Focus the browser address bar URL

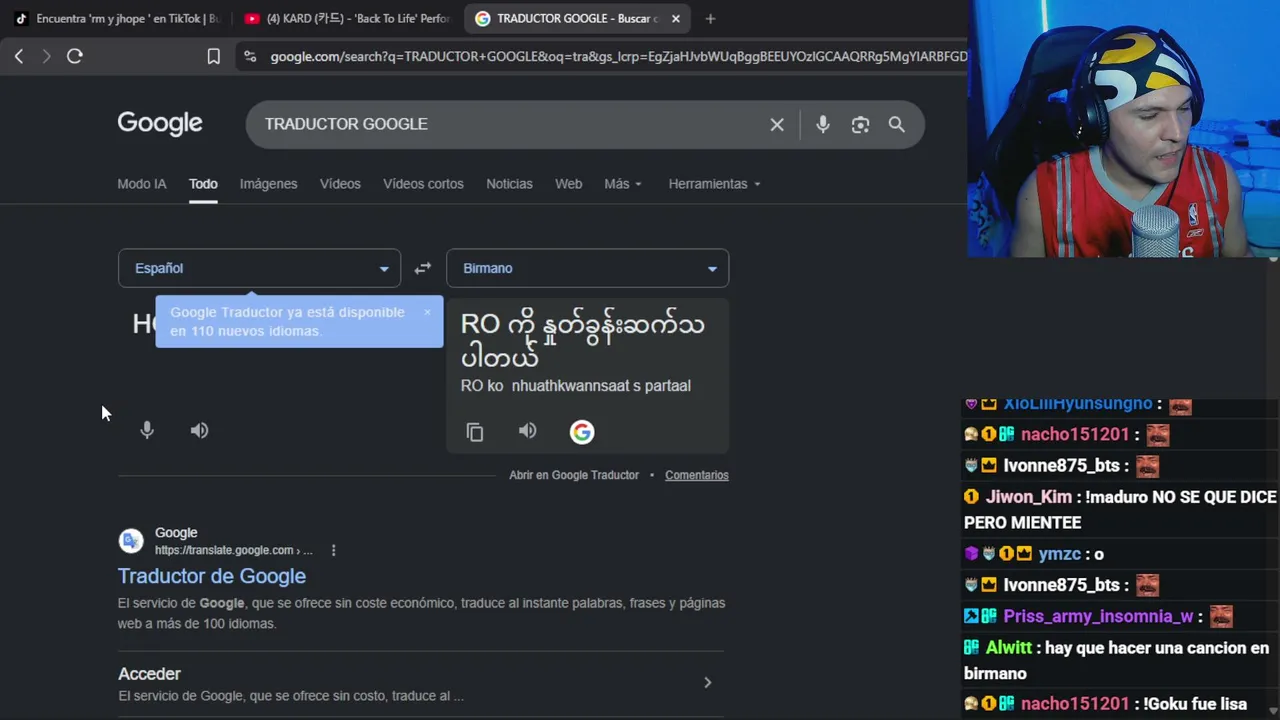pos(618,57)
